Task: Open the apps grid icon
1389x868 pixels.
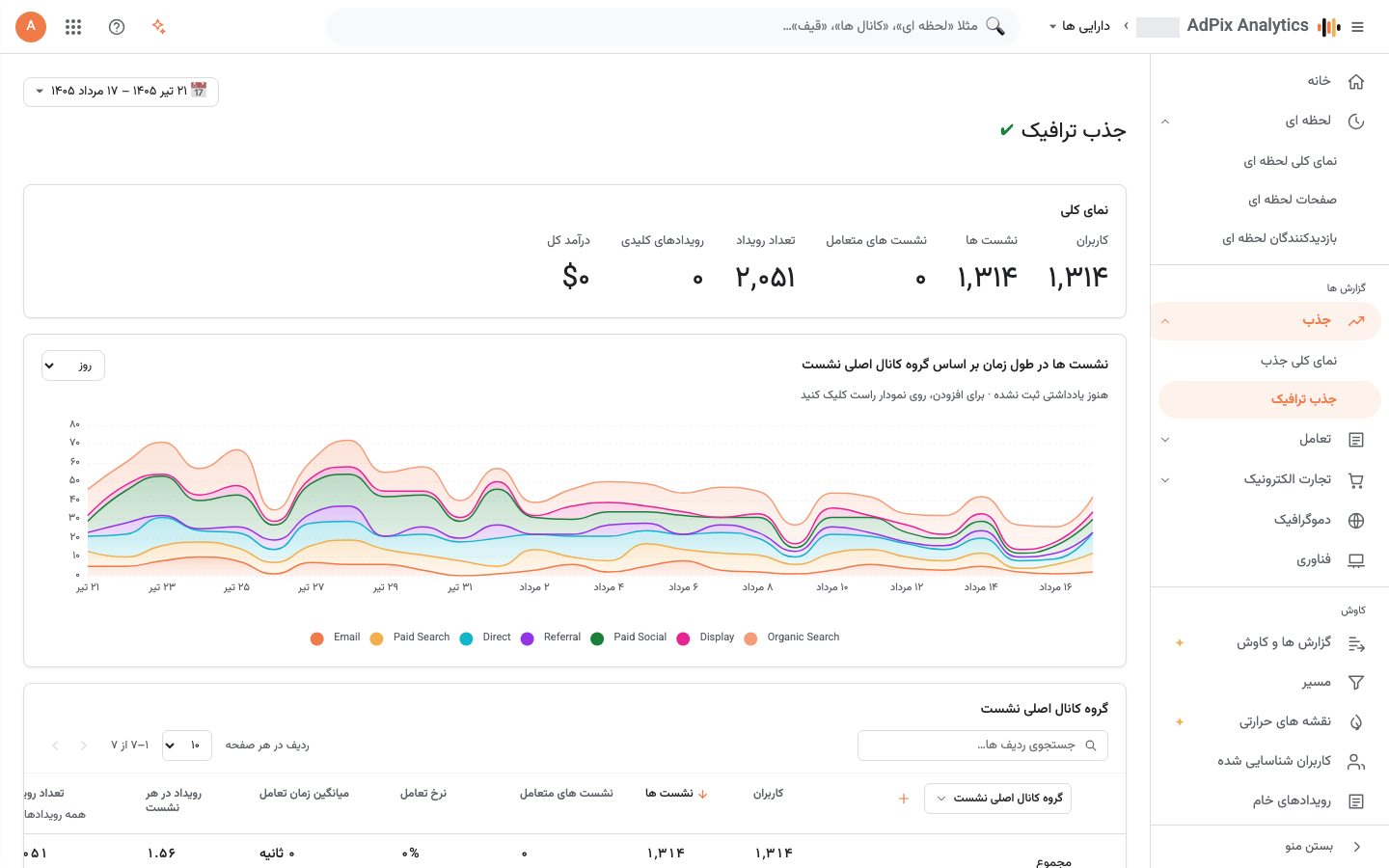Action: click(73, 27)
